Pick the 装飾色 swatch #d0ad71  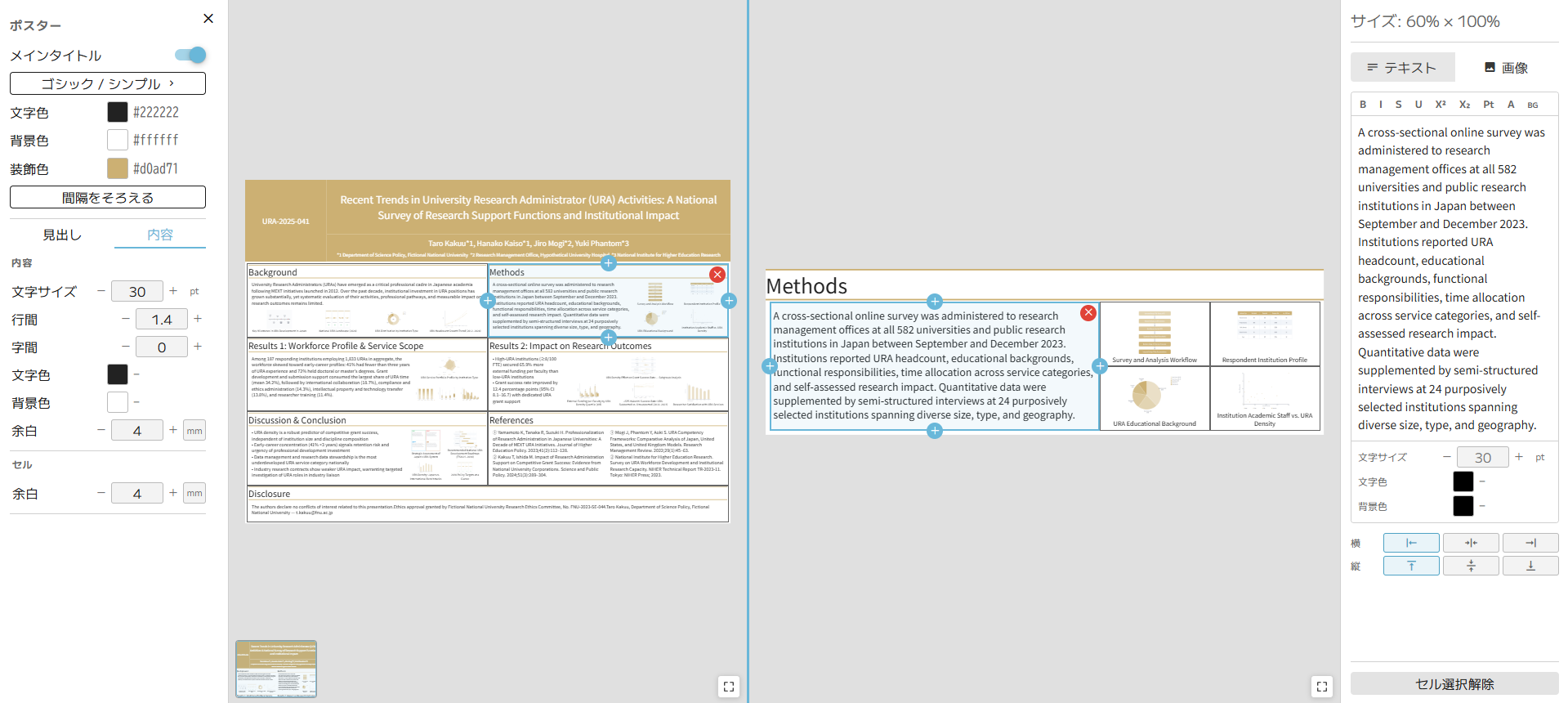118,168
